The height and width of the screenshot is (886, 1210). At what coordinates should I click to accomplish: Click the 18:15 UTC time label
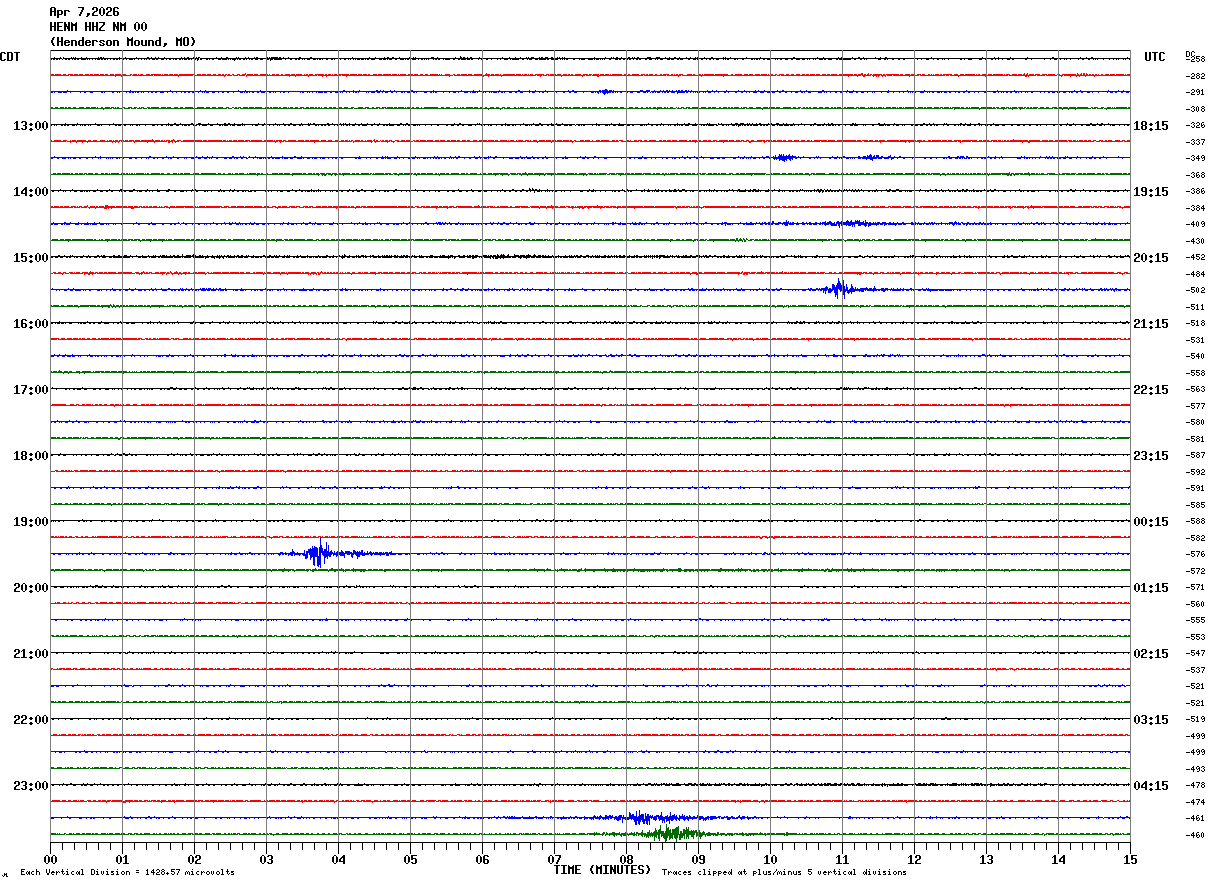tap(1150, 125)
